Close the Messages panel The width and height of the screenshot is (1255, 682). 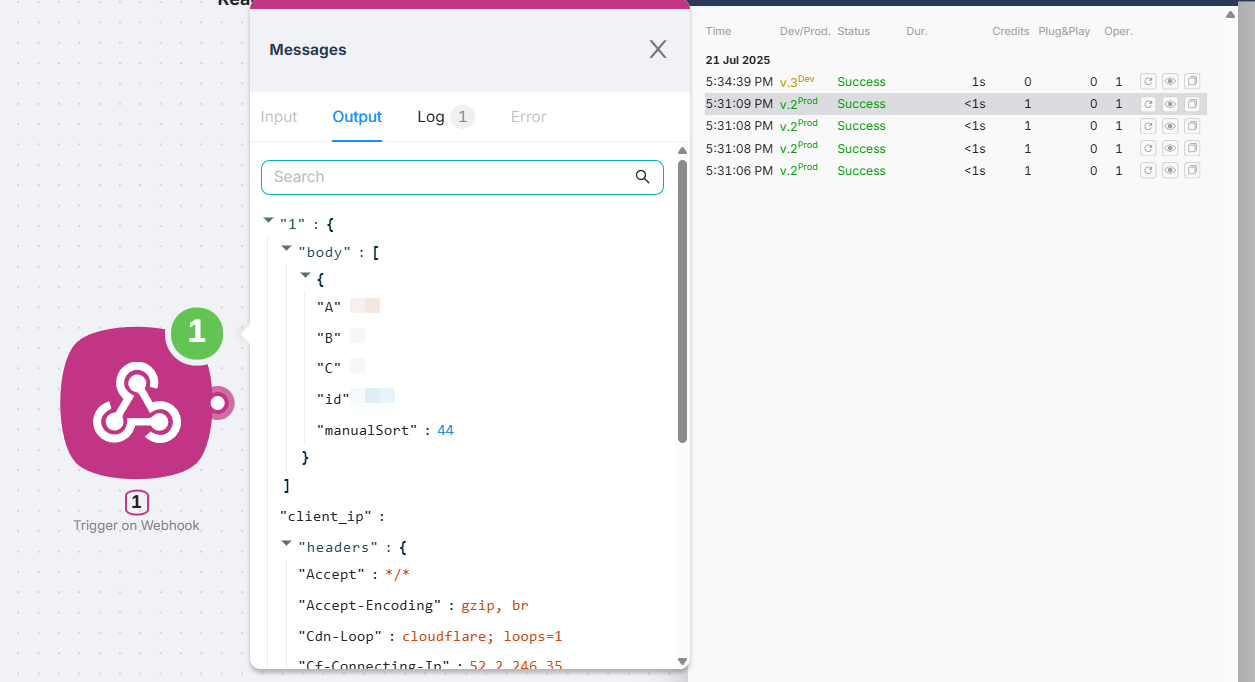pyautogui.click(x=657, y=50)
